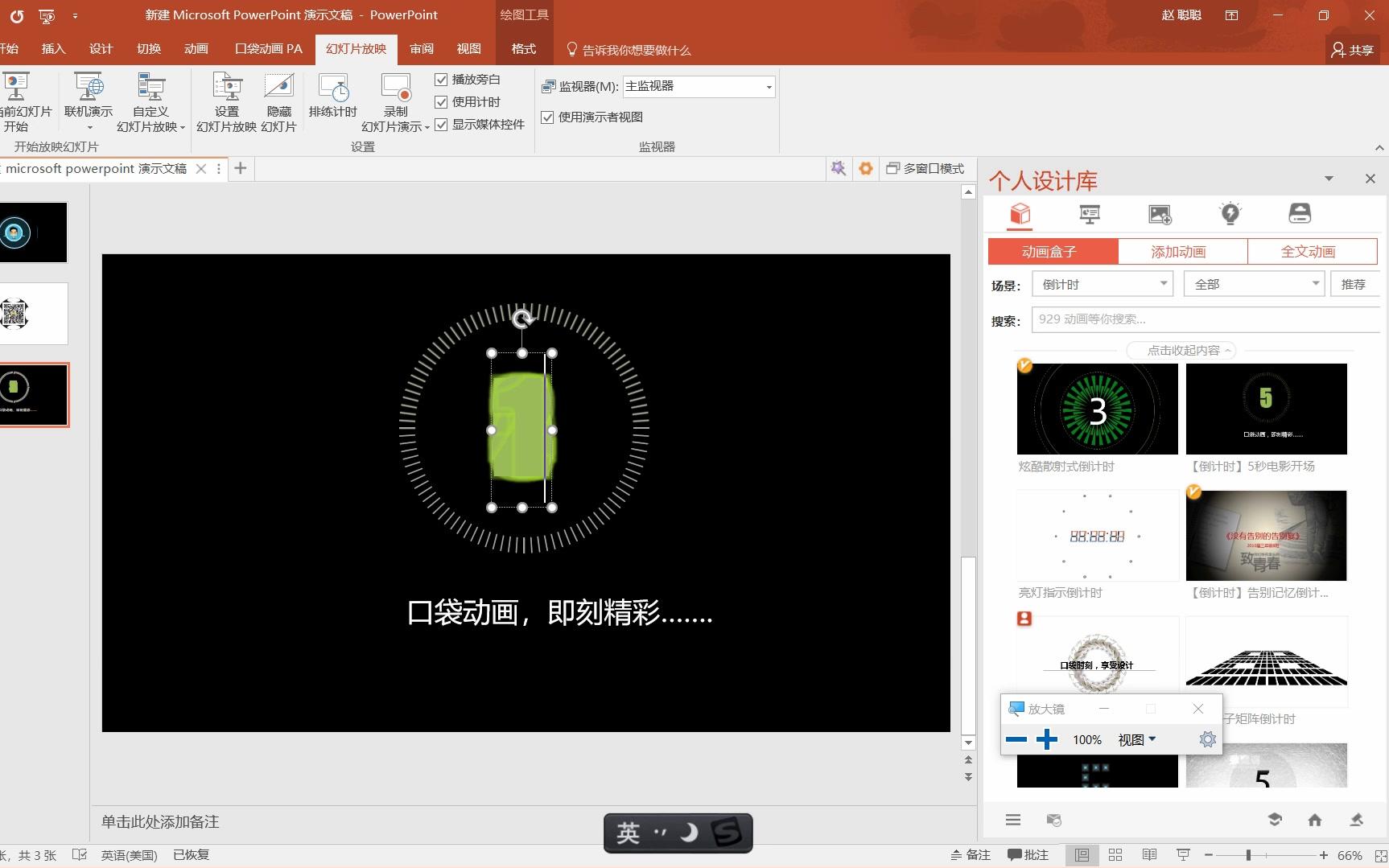Click the purple star icon above slide

click(839, 168)
